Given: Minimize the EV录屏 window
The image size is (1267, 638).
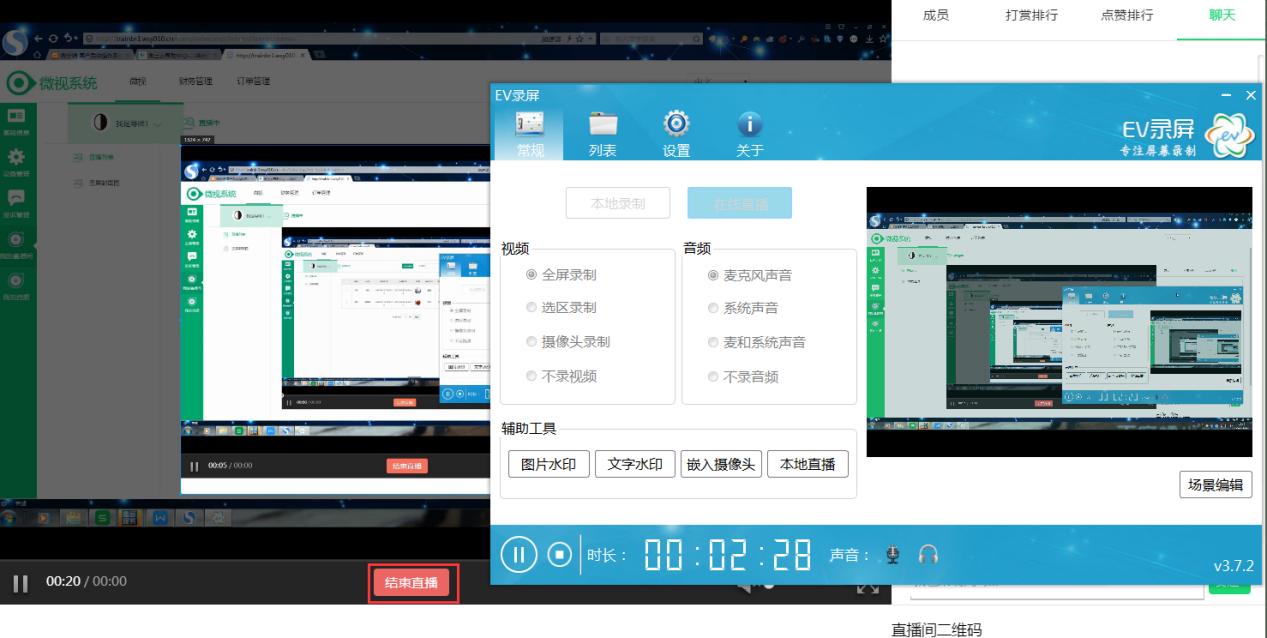Looking at the screenshot, I should point(1226,95).
